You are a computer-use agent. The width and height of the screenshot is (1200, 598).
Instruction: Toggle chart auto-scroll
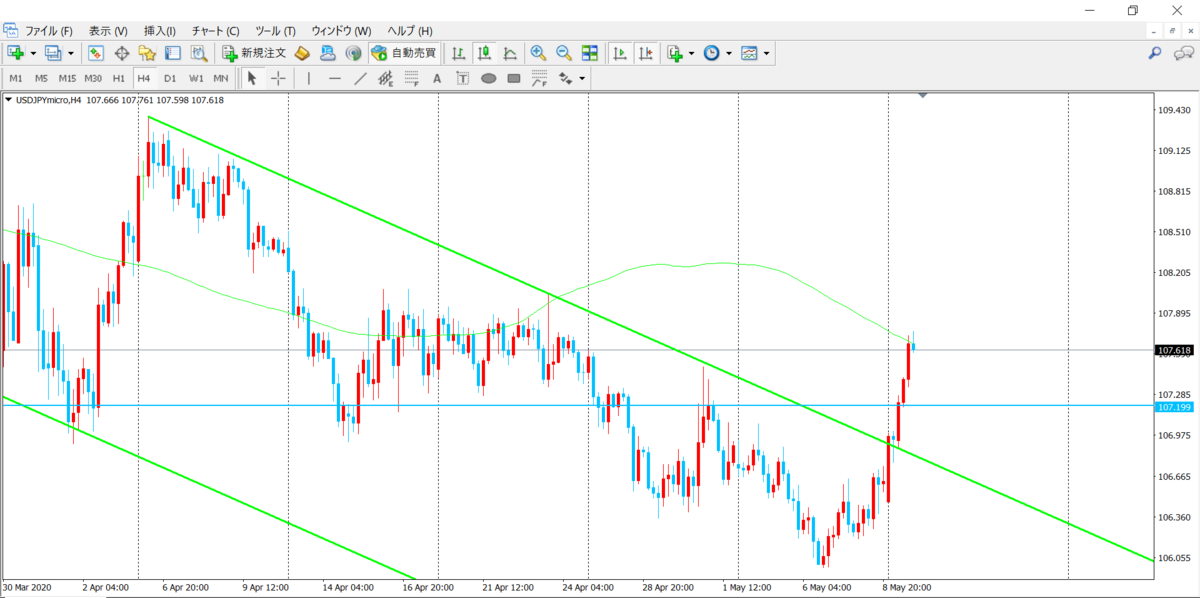[x=620, y=53]
